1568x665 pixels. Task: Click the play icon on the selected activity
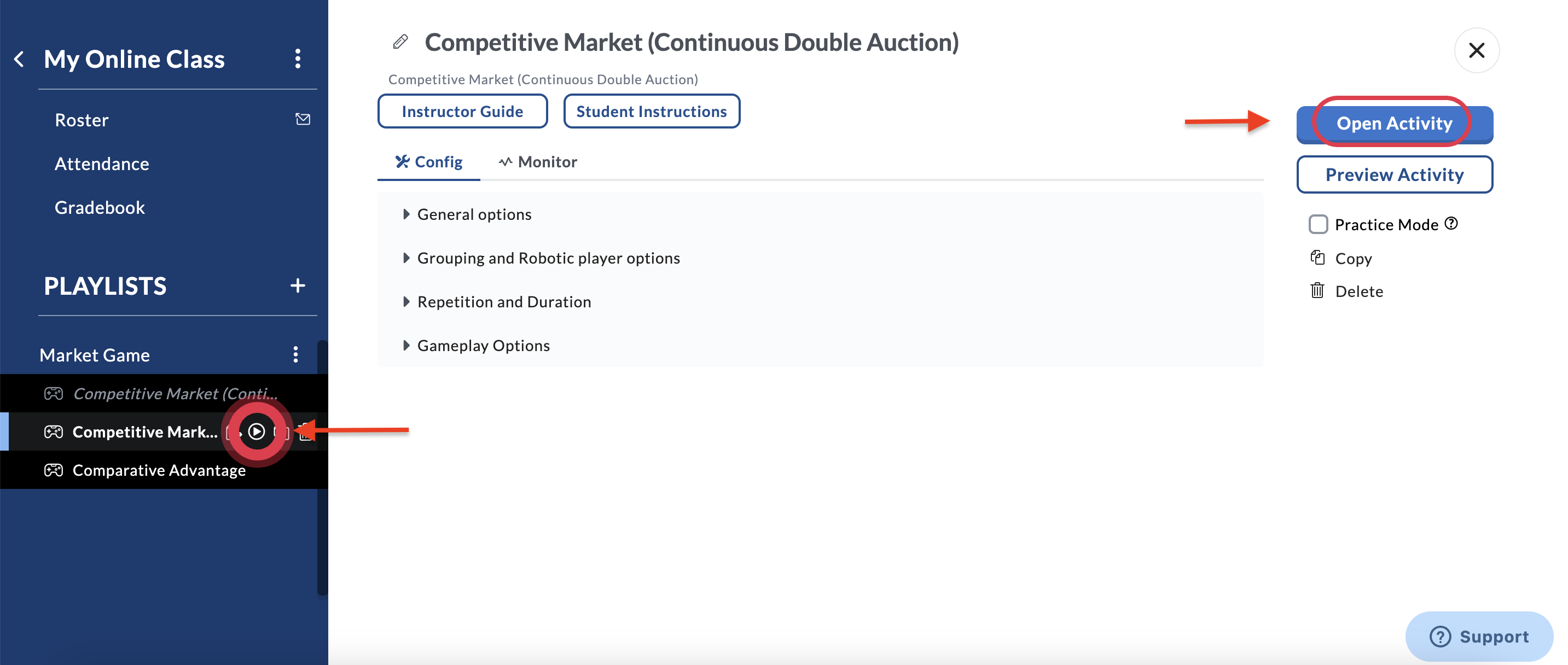point(257,431)
